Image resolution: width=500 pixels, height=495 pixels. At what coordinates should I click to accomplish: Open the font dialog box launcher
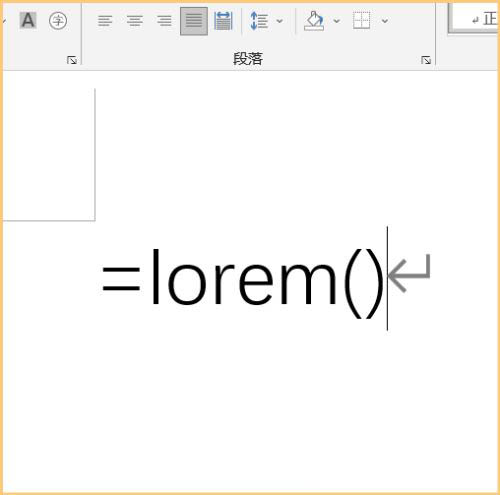[x=72, y=60]
